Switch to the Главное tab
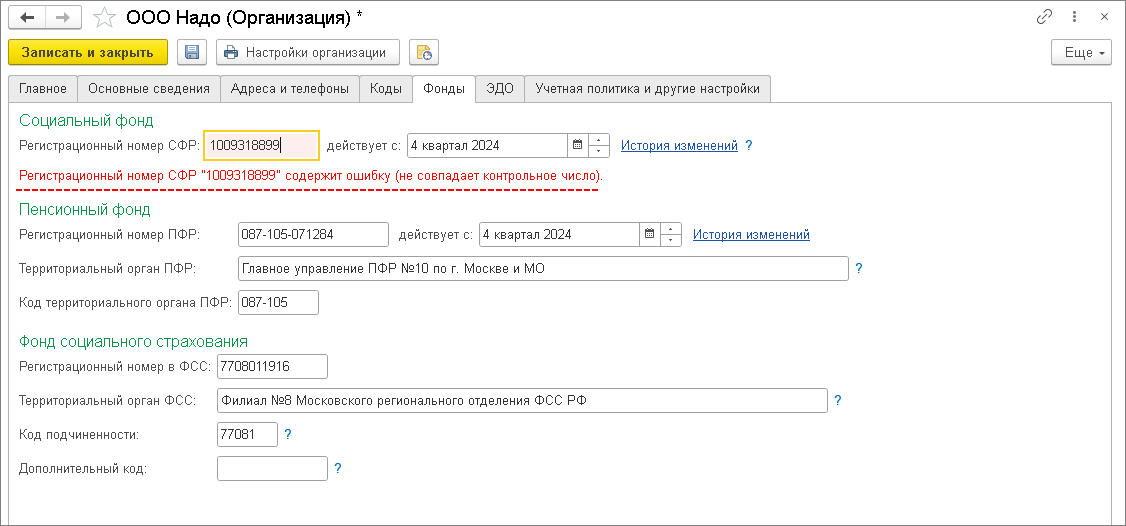The height and width of the screenshot is (526, 1126). click(x=42, y=88)
